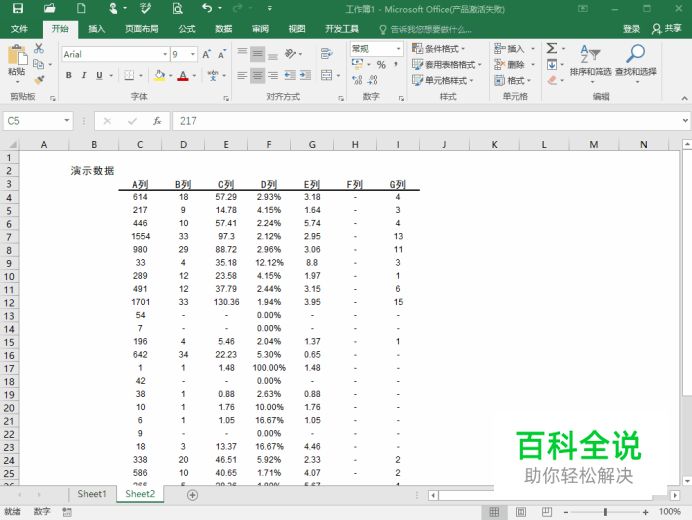
Task: Click the orientation text-angle icon
Action: click(x=290, y=54)
